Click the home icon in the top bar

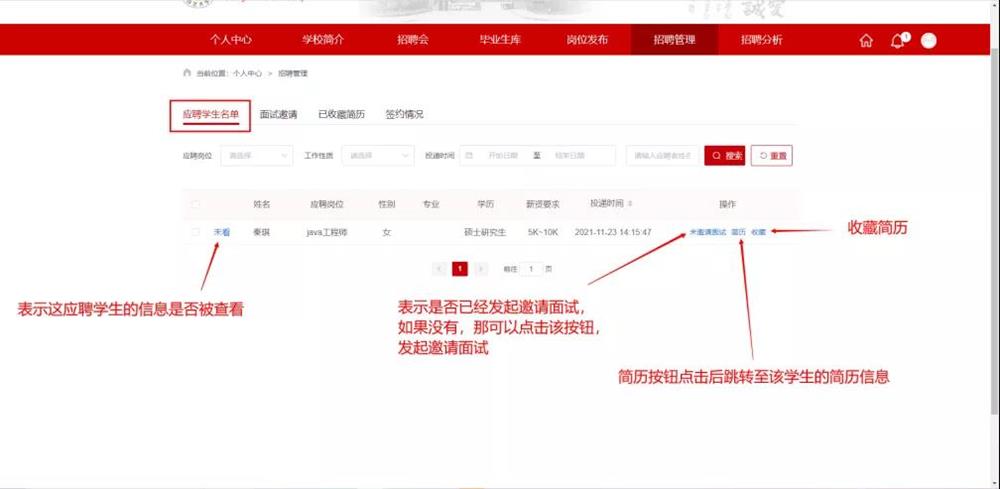866,41
